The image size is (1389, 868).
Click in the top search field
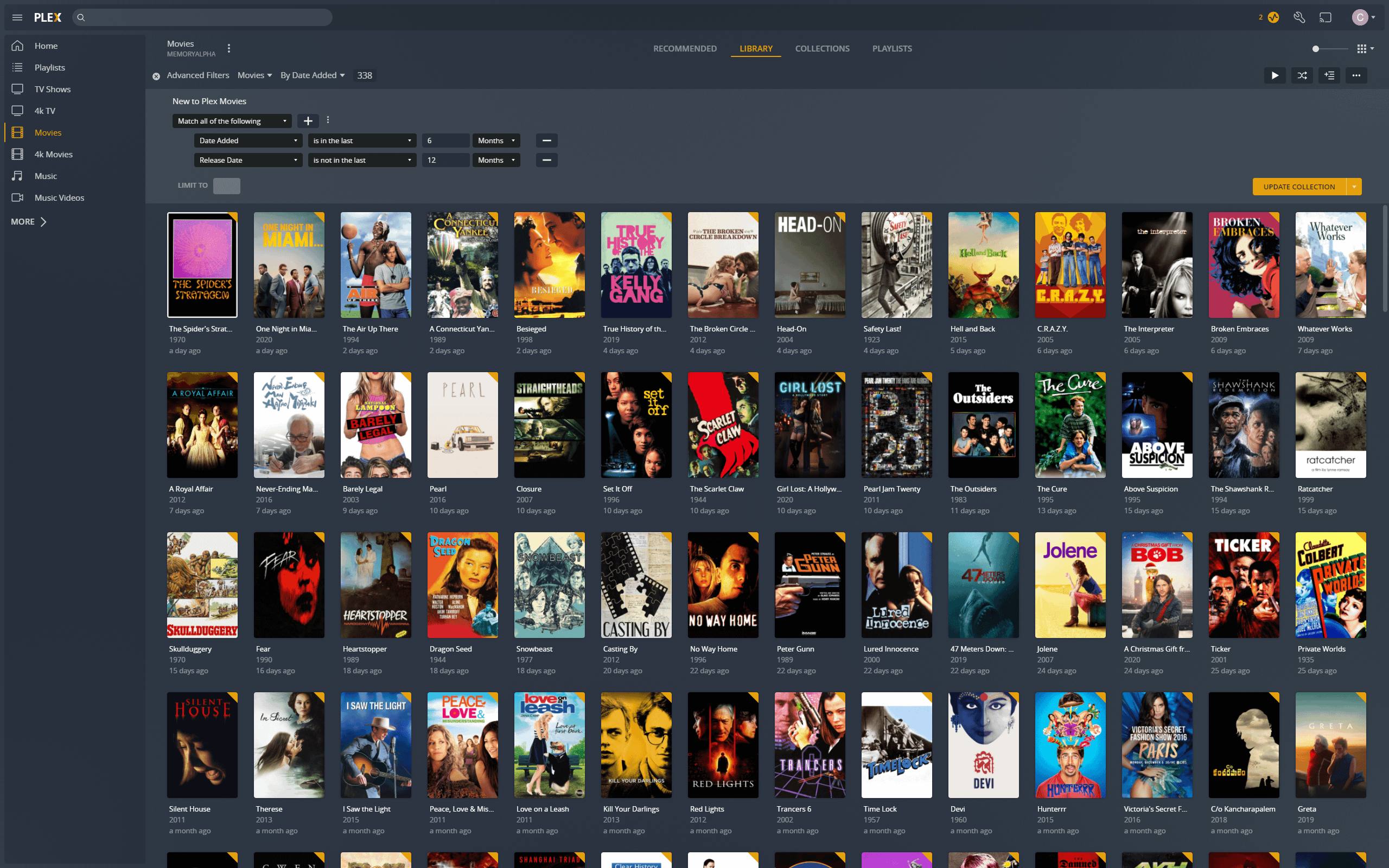tap(202, 17)
